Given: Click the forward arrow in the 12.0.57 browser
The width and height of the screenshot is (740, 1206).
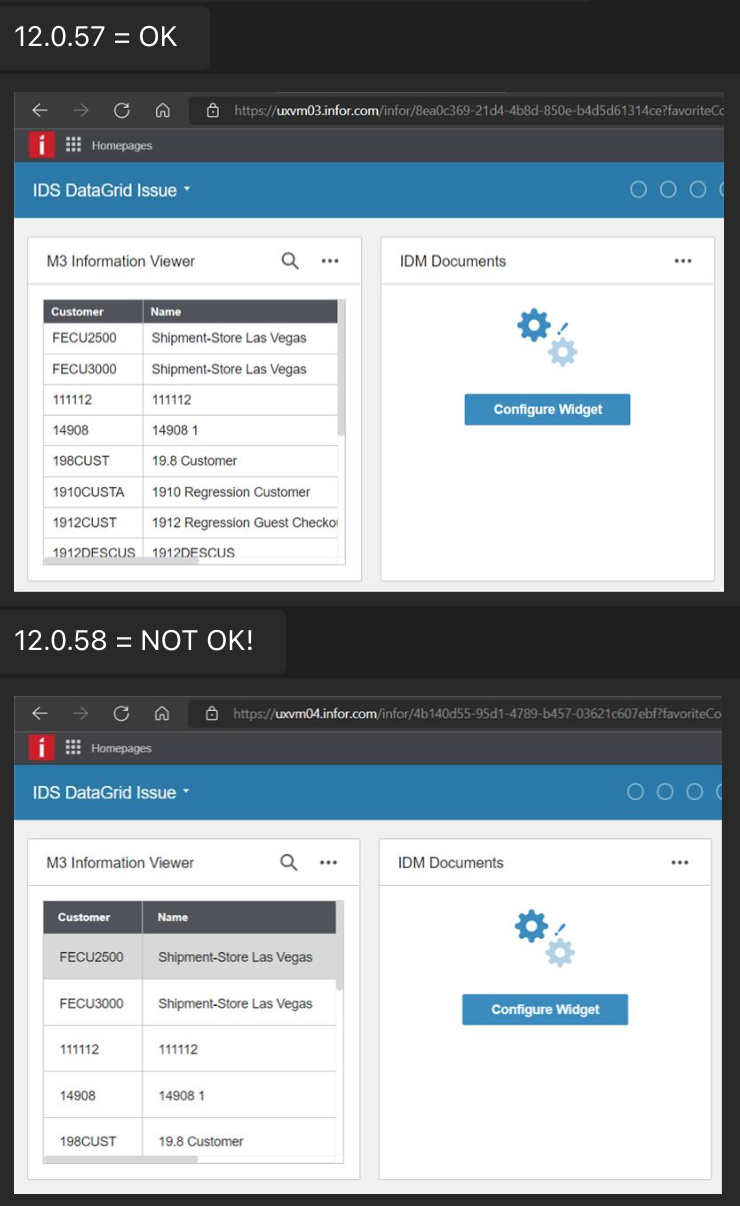Looking at the screenshot, I should tap(81, 110).
